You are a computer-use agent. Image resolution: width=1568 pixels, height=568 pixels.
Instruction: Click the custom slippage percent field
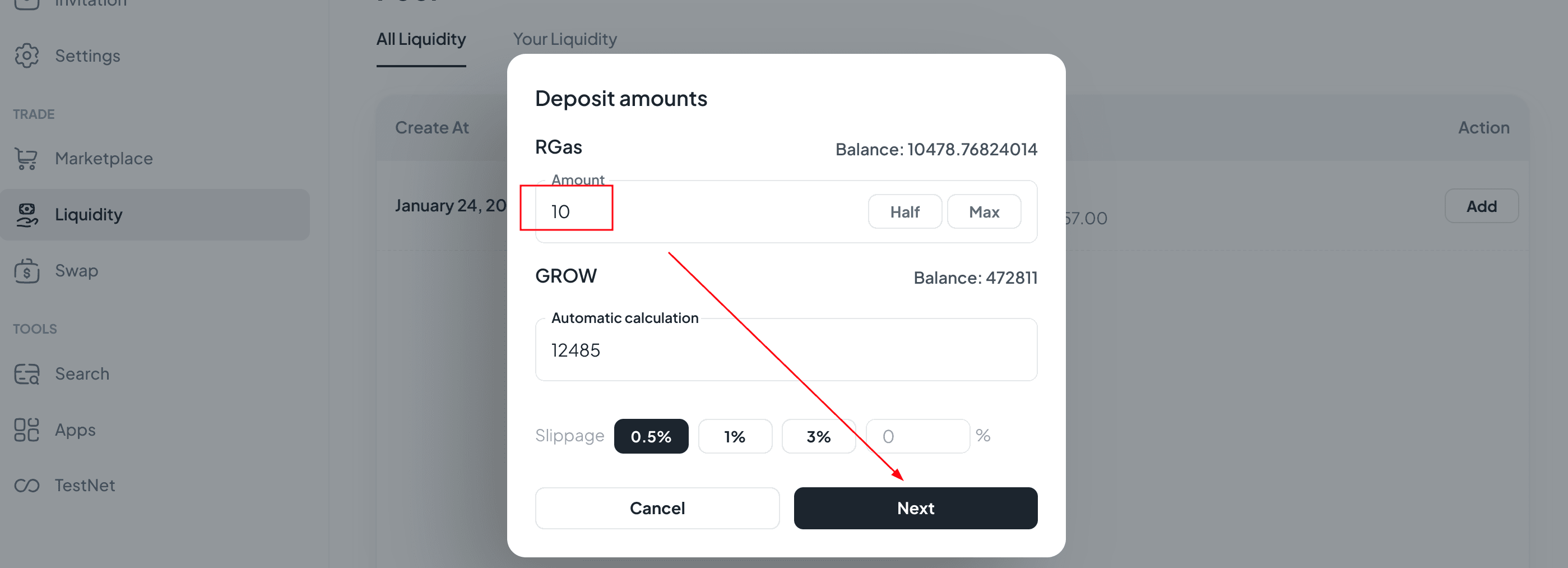(x=917, y=436)
